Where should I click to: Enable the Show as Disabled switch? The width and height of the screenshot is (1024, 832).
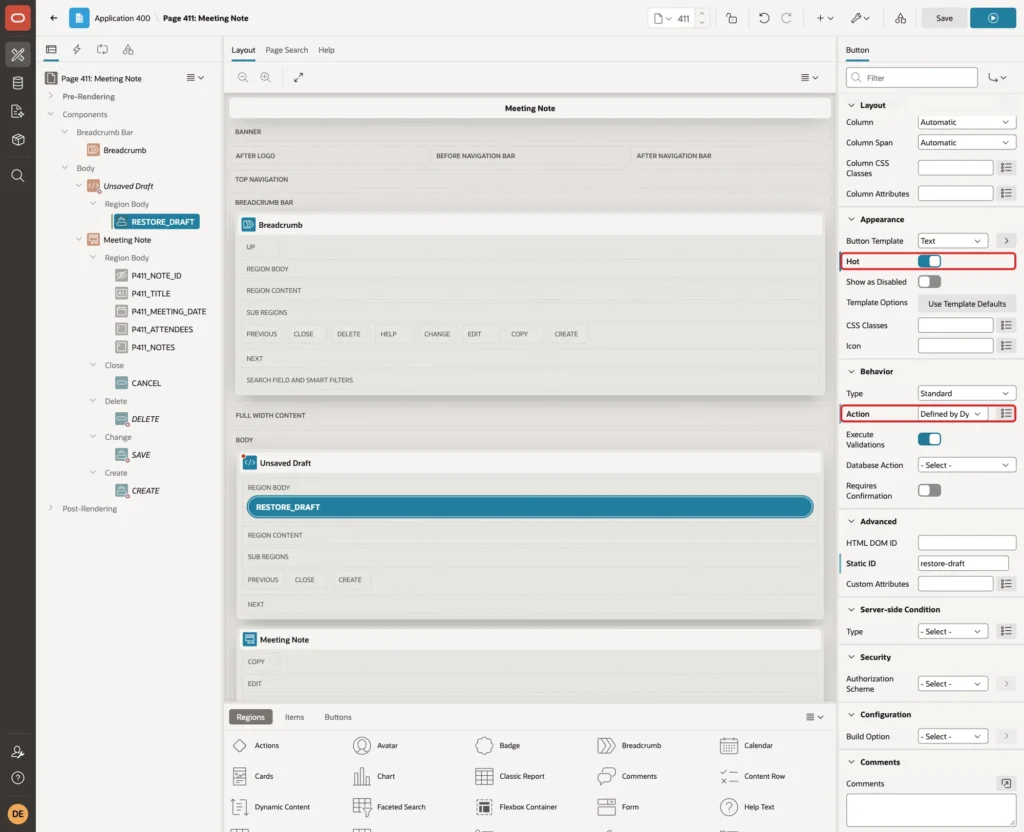pyautogui.click(x=929, y=282)
